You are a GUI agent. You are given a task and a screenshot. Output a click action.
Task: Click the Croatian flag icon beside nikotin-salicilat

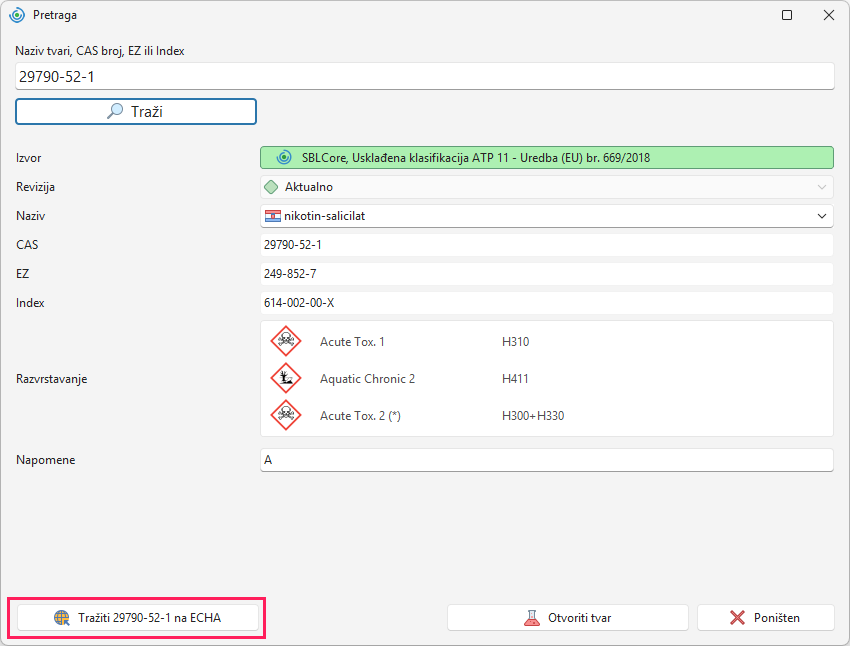point(273,216)
